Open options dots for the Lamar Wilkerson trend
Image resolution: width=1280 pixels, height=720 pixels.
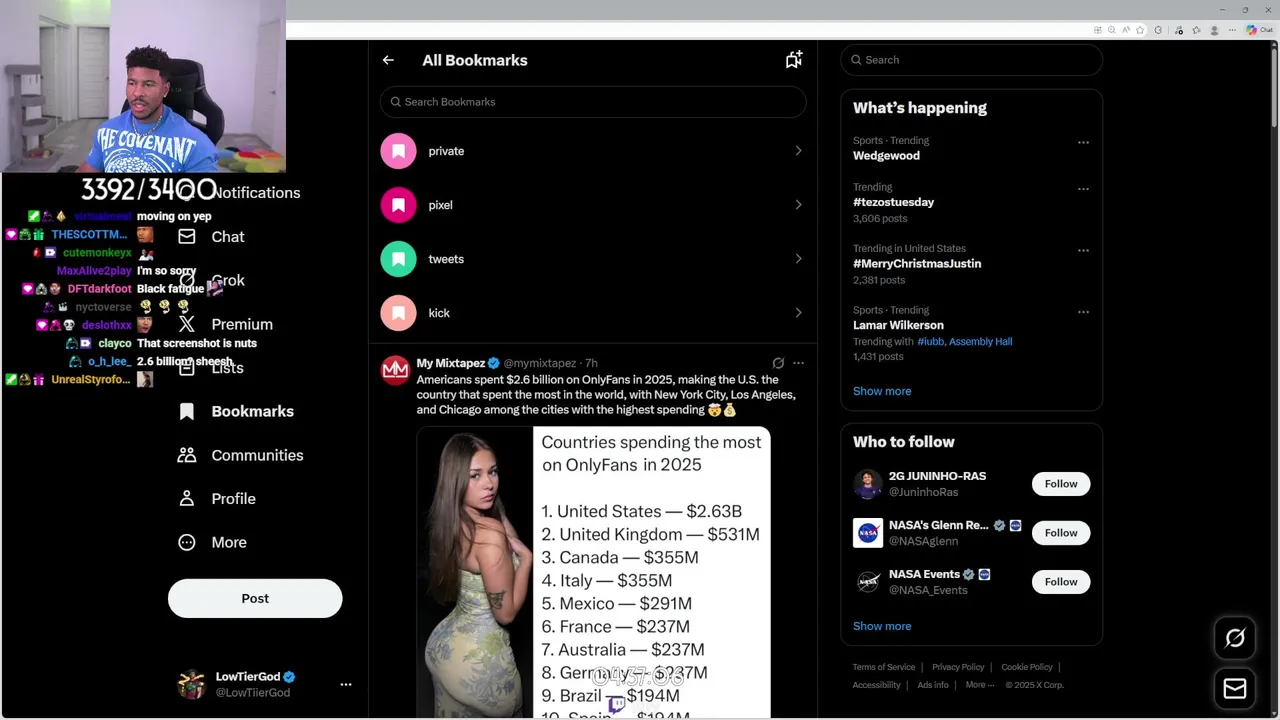click(1083, 312)
